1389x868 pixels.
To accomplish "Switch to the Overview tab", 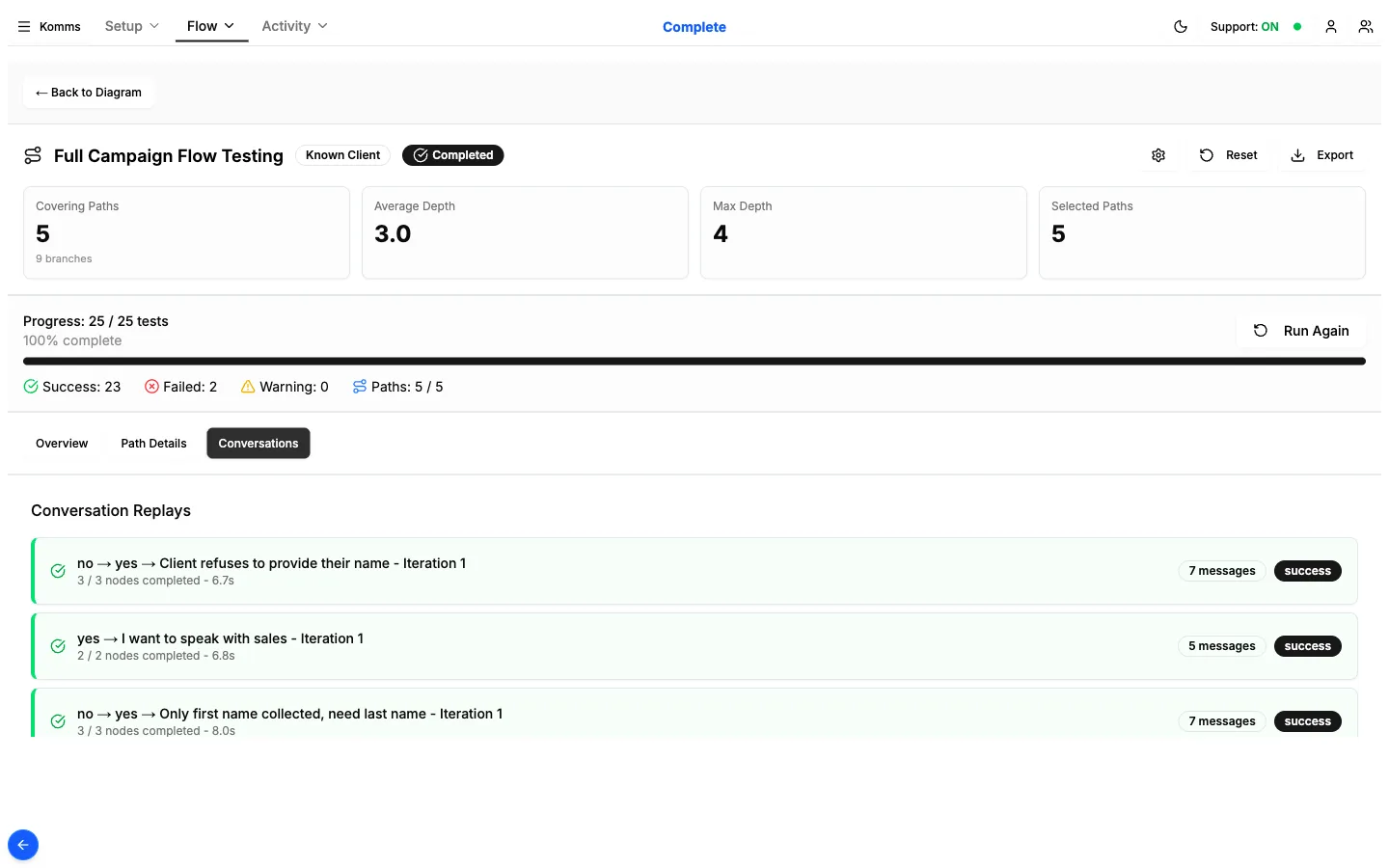I will [62, 444].
